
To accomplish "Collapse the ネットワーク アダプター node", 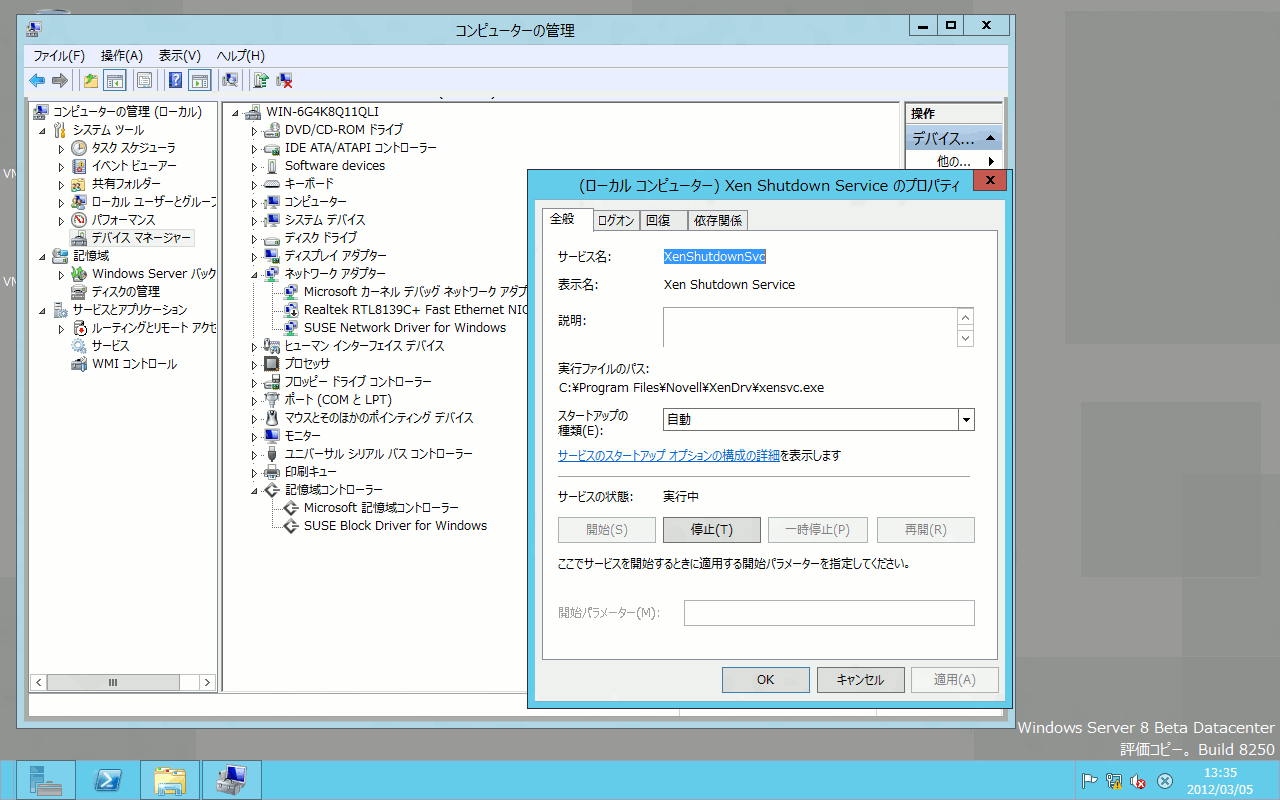I will click(x=255, y=274).
